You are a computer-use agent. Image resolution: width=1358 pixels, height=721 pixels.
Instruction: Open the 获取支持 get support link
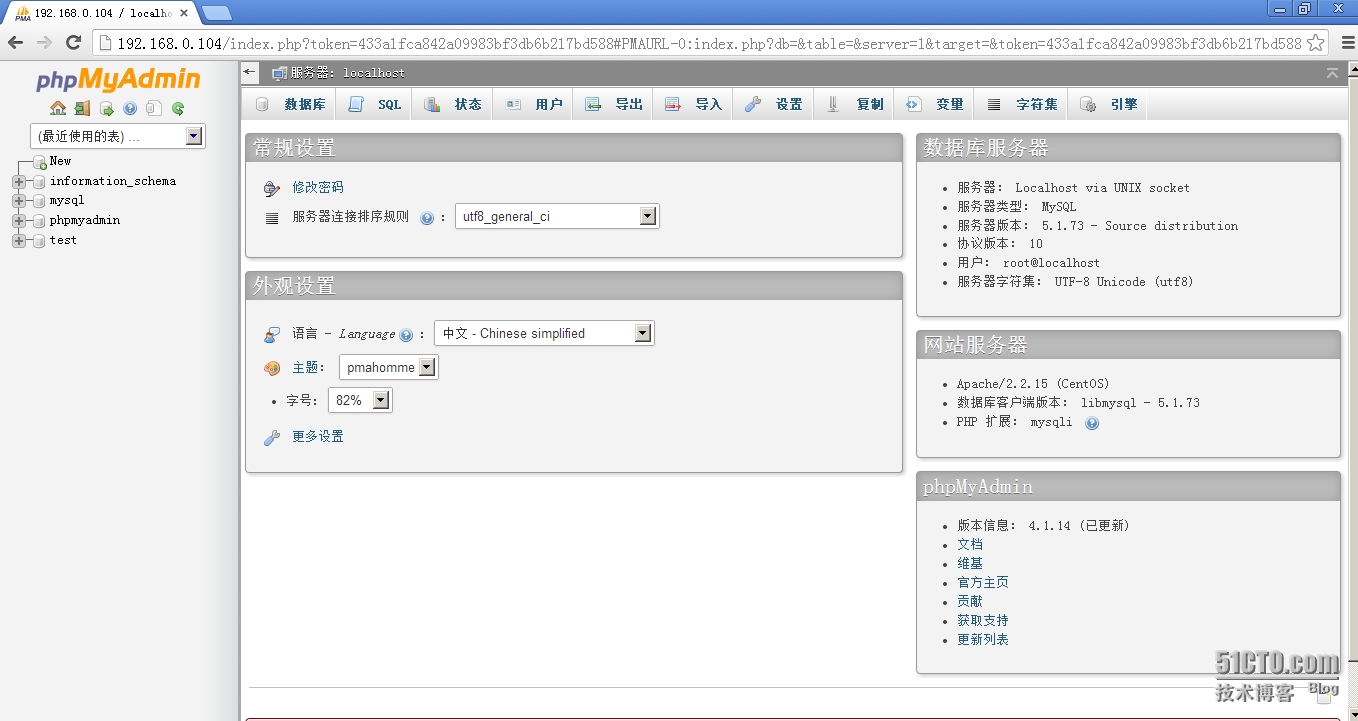click(x=983, y=620)
